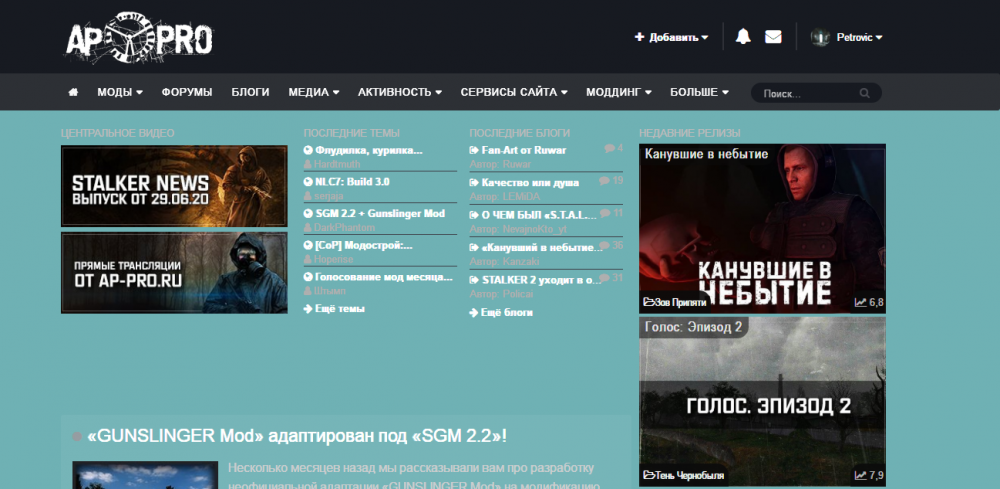Open the «GUNSLINGER Mod» адаптирован под «SGM 2.2» article
The image size is (1000, 489).
point(297,437)
